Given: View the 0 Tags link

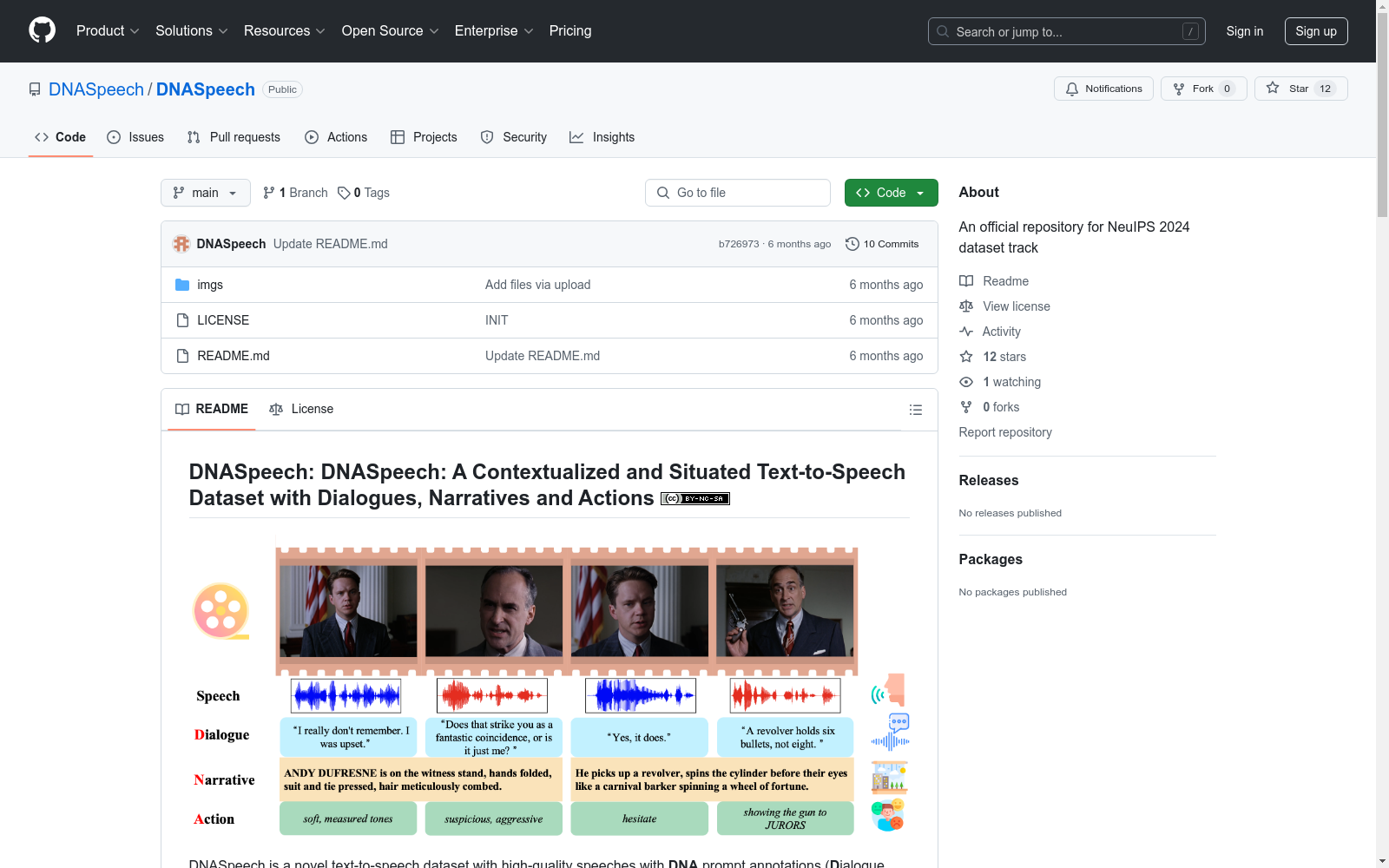Looking at the screenshot, I should click(364, 193).
